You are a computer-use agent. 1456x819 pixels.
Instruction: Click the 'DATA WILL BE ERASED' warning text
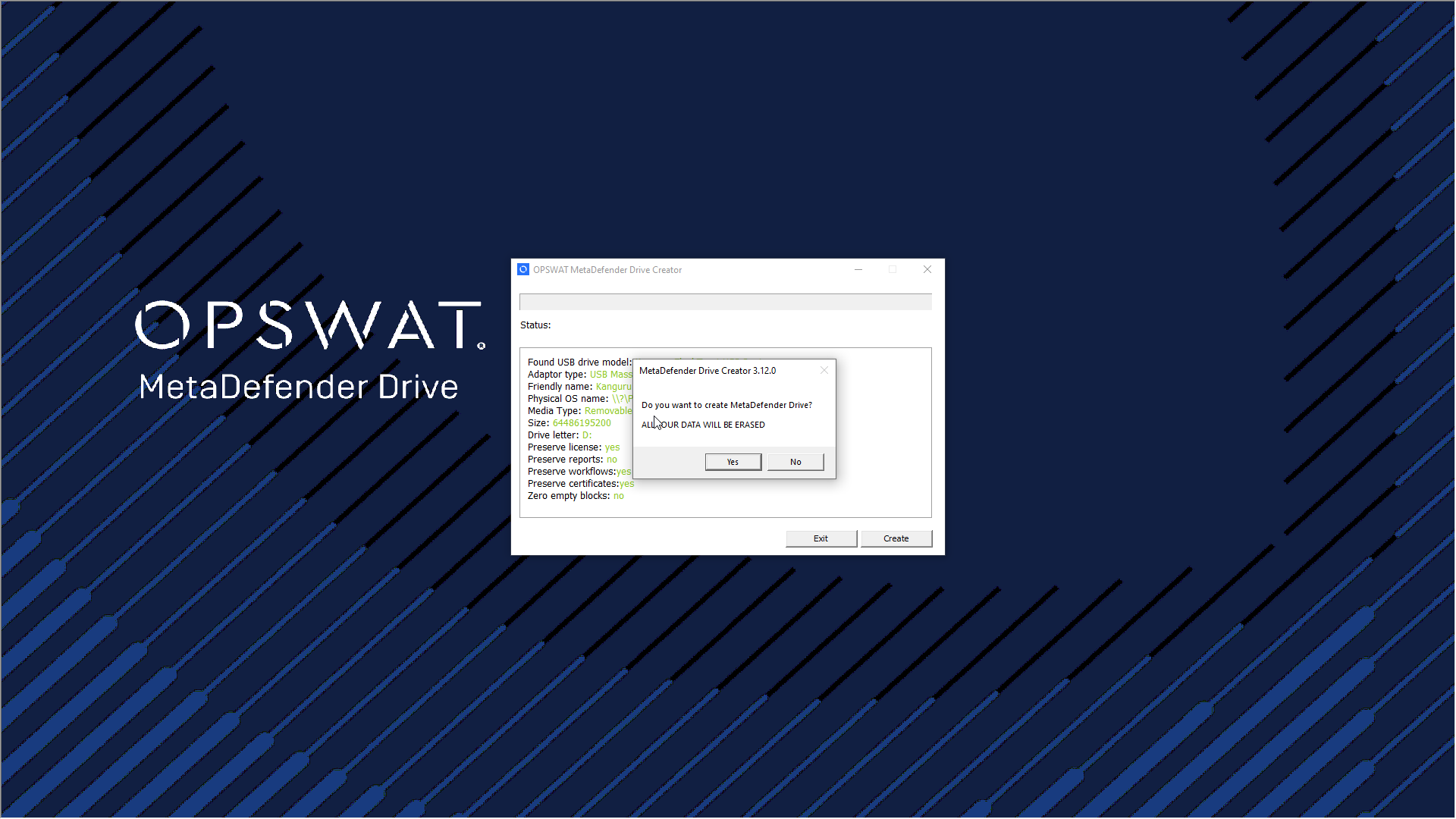[723, 425]
